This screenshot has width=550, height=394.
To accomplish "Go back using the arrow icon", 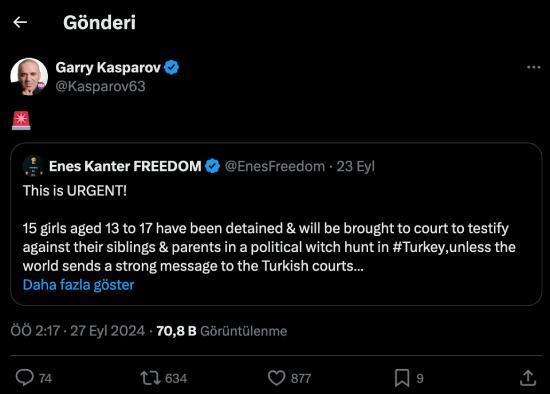I will (20, 22).
